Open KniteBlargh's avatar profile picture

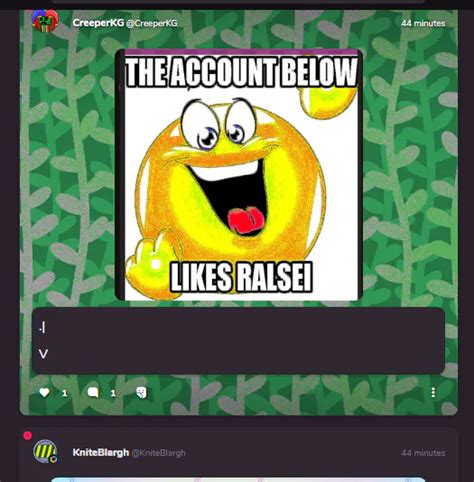point(45,452)
